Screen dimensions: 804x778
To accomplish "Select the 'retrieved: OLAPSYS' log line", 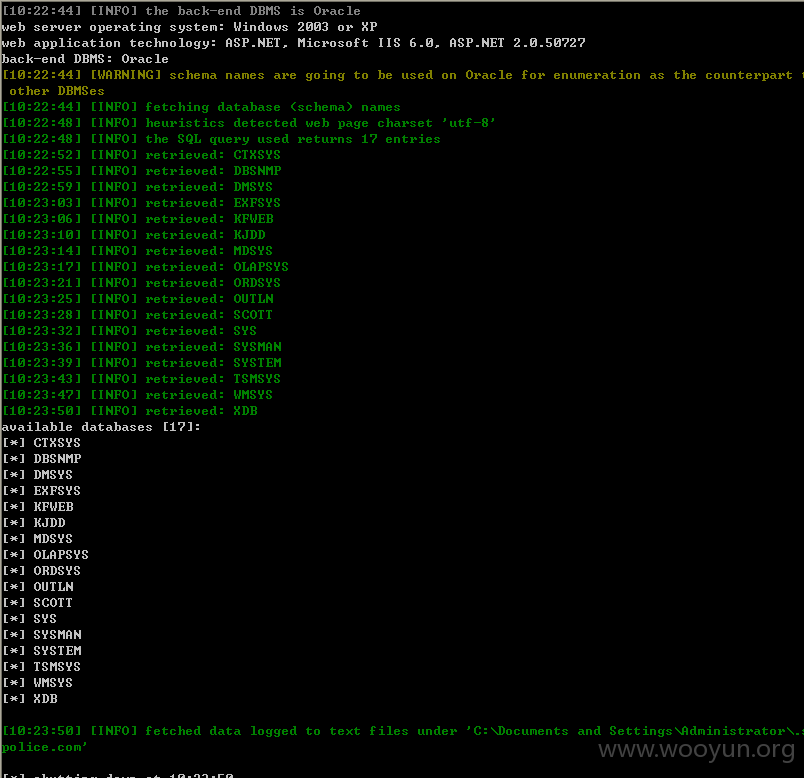I will pos(145,267).
